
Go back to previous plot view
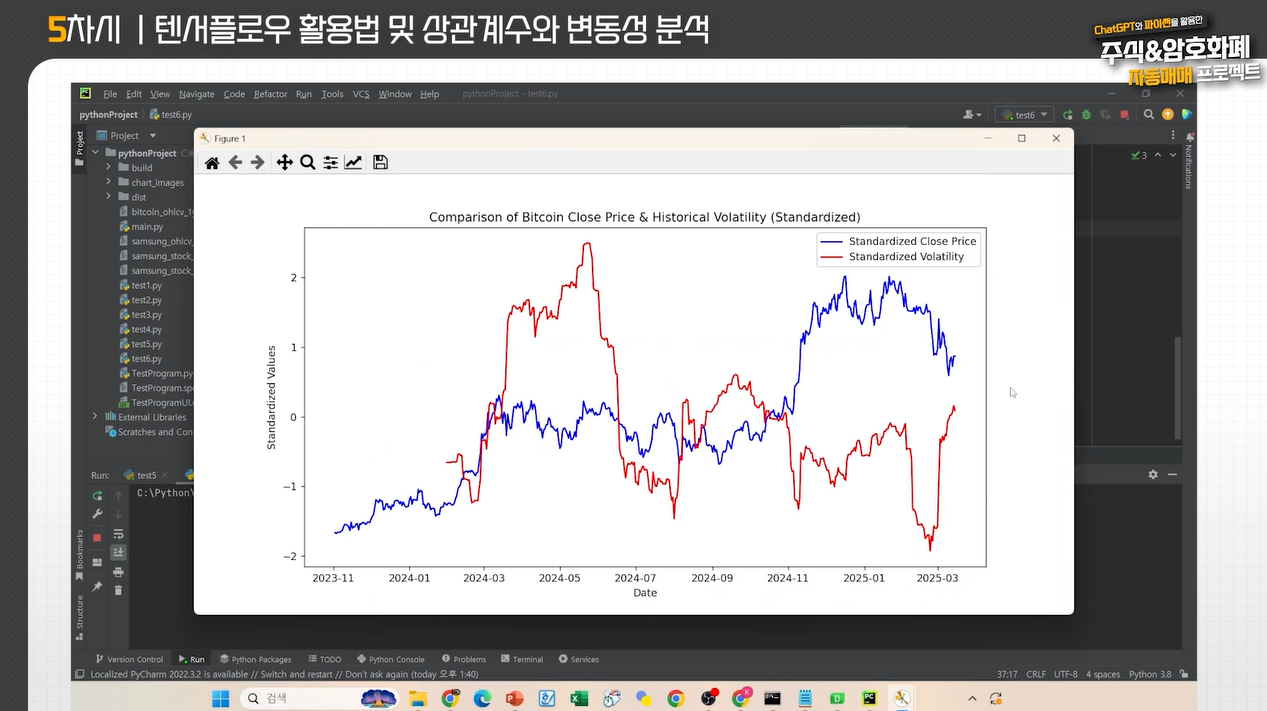[x=235, y=162]
